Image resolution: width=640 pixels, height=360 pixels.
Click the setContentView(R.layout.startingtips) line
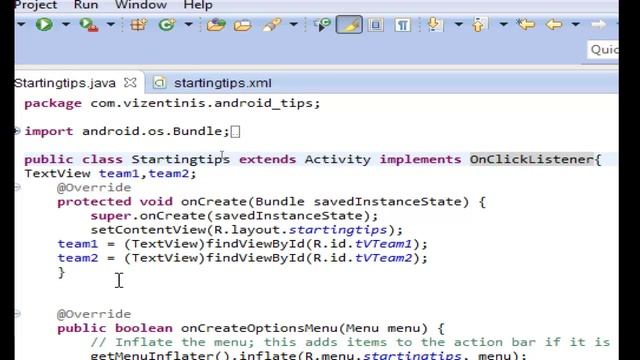pos(247,230)
